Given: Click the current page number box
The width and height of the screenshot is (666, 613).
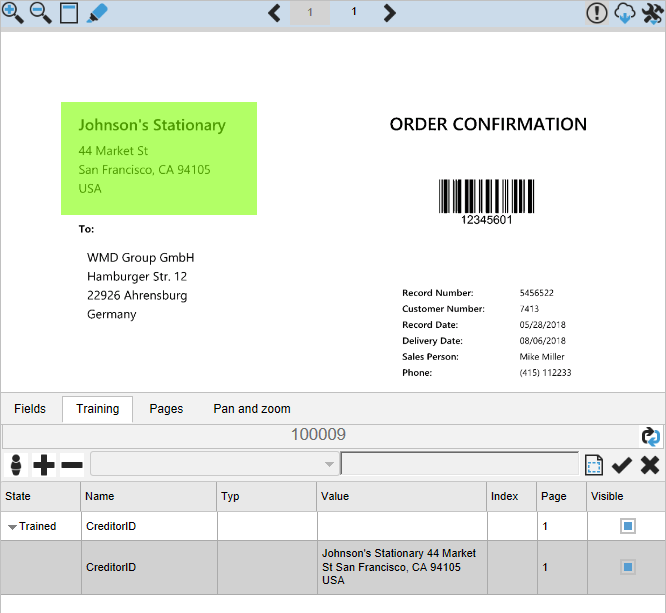Looking at the screenshot, I should [310, 12].
